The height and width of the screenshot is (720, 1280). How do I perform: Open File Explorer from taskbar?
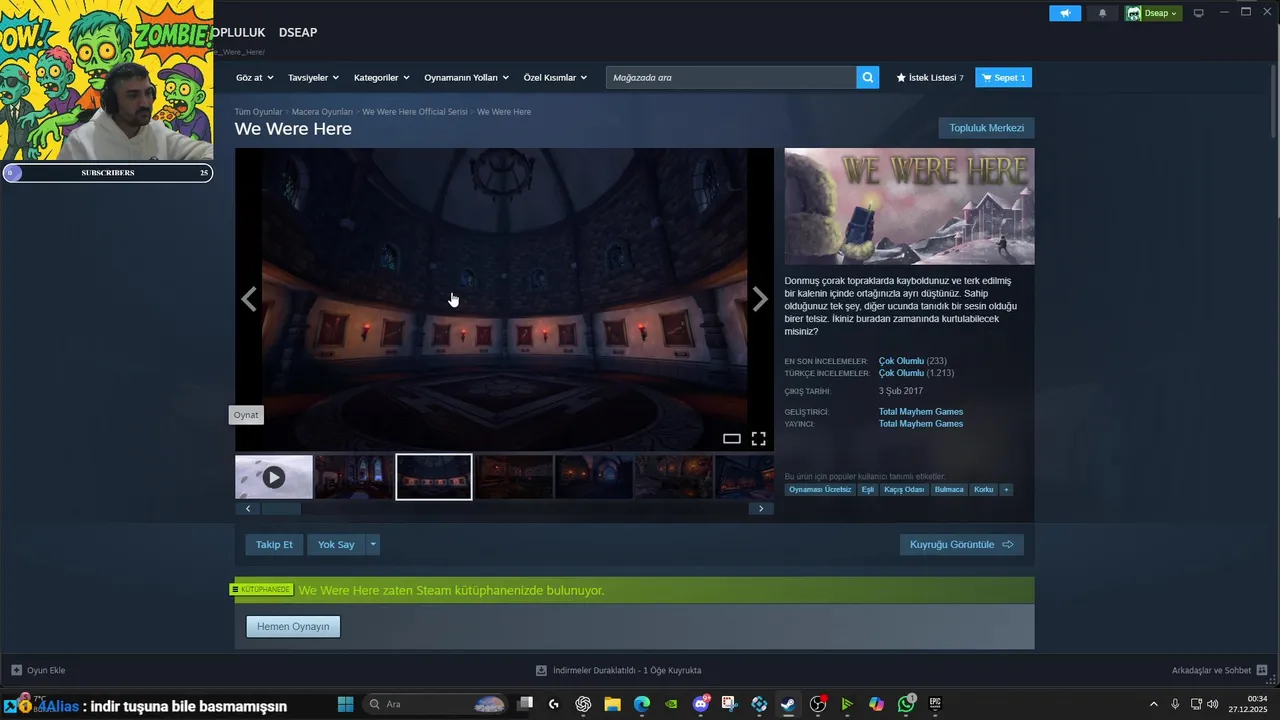tap(612, 704)
